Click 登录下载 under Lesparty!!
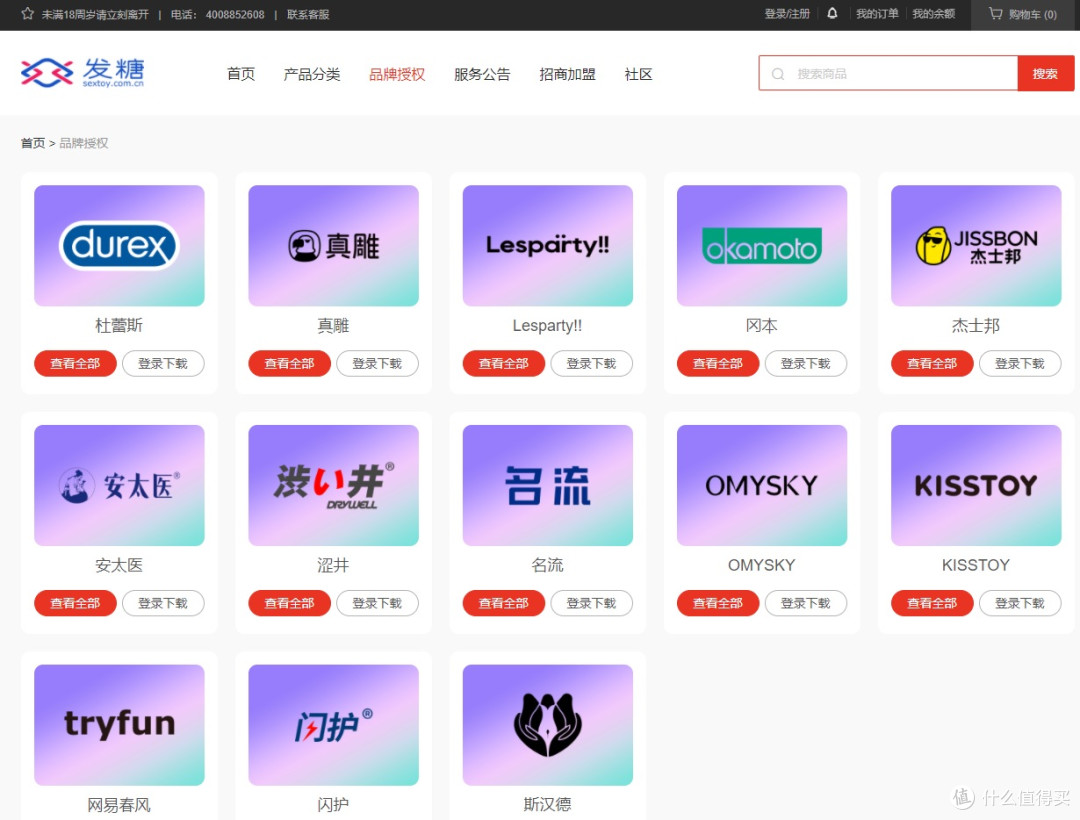Screen dimensions: 1080x820 pos(592,364)
